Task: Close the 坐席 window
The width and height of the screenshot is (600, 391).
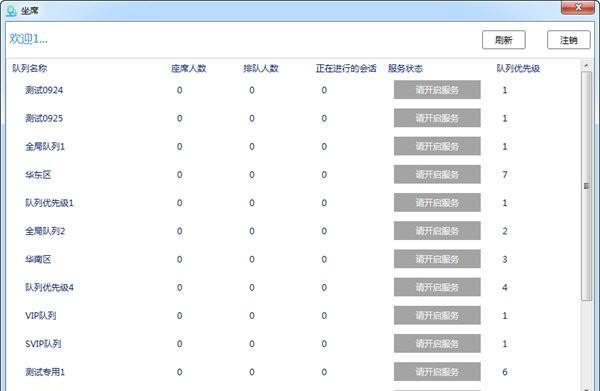Action: click(577, 7)
